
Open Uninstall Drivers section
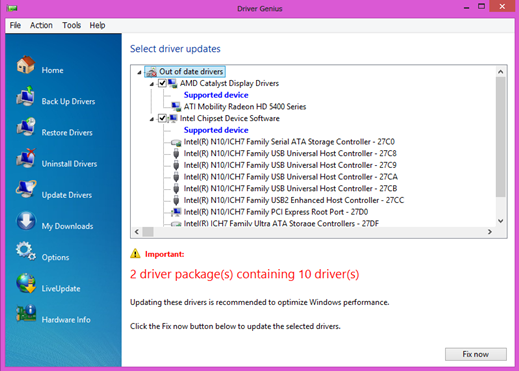pos(69,164)
